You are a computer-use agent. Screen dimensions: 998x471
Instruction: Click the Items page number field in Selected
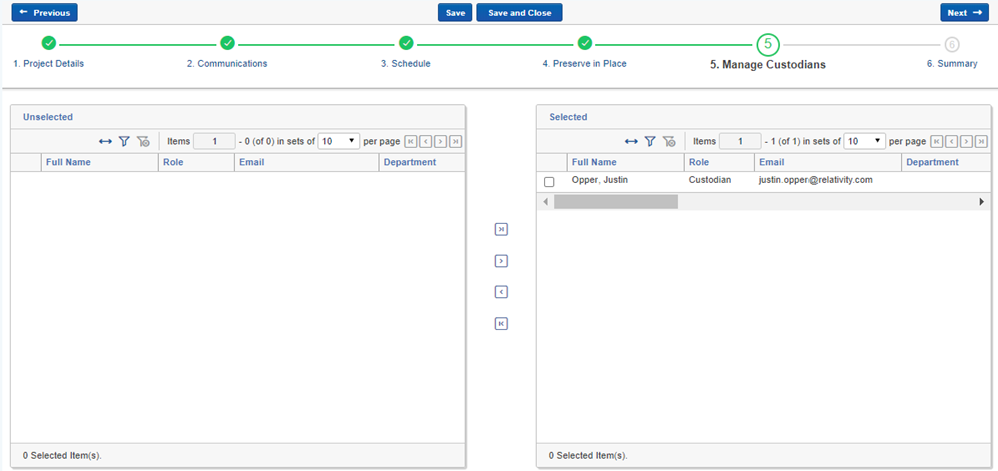[740, 142]
